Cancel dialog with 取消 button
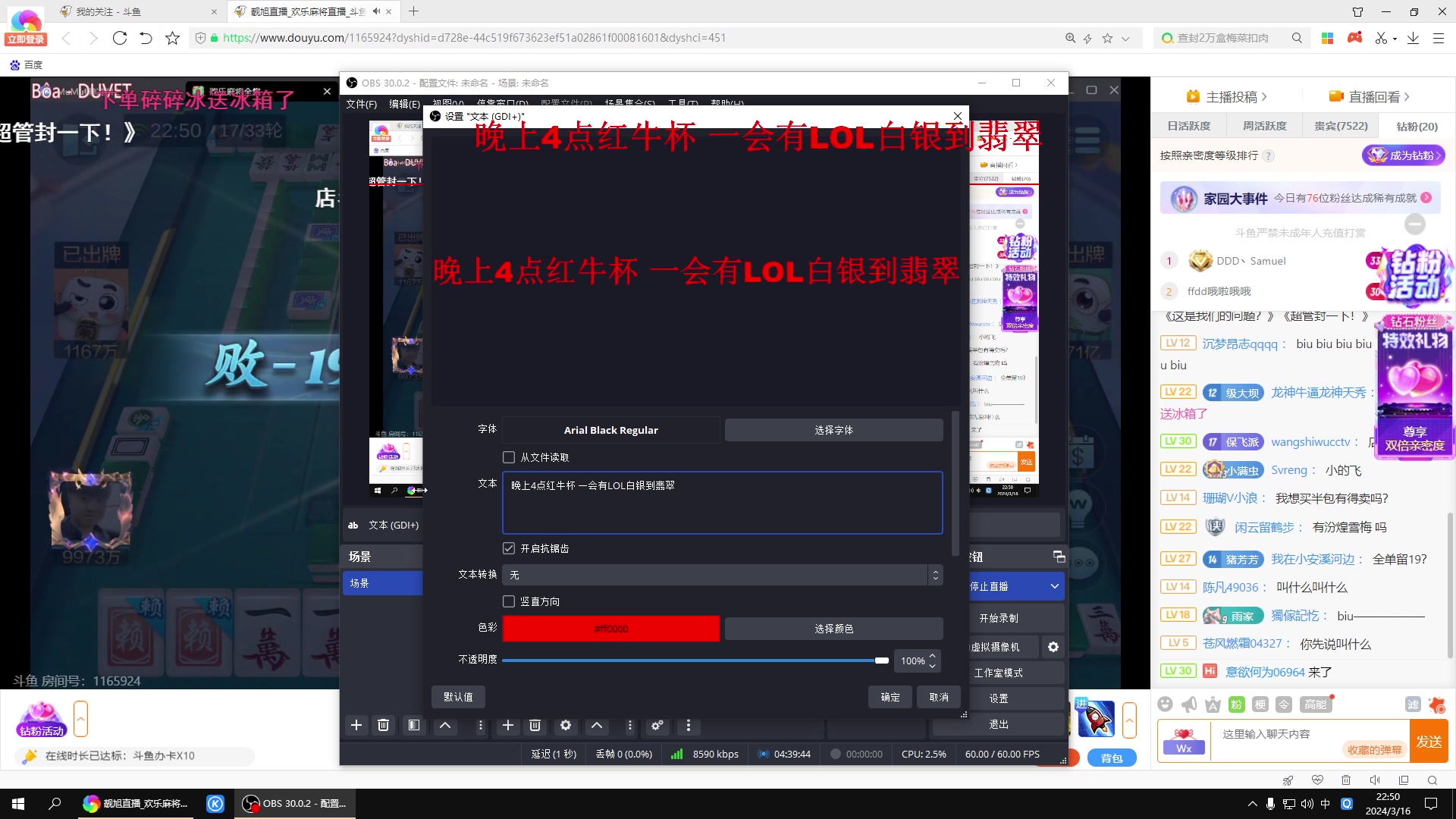 [939, 697]
